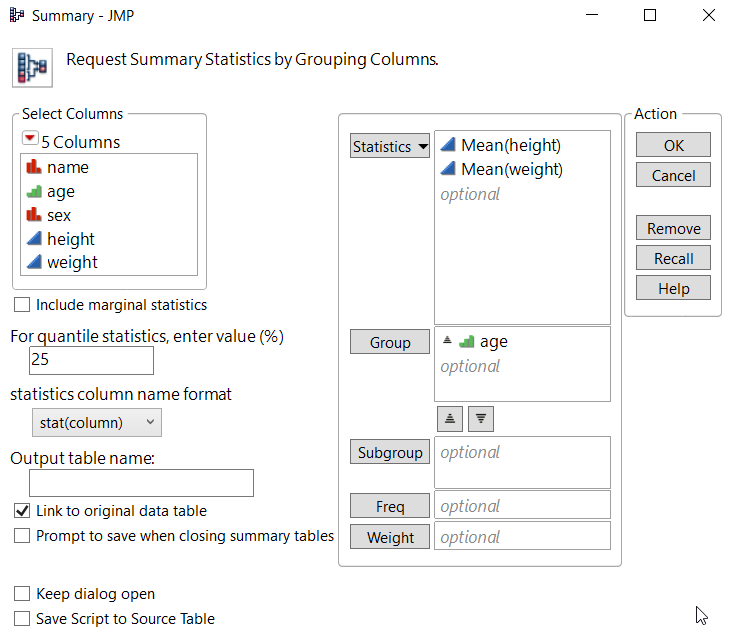This screenshot has width=730, height=640.
Task: Tick the Keep dialog open checkbox
Action: 22,594
